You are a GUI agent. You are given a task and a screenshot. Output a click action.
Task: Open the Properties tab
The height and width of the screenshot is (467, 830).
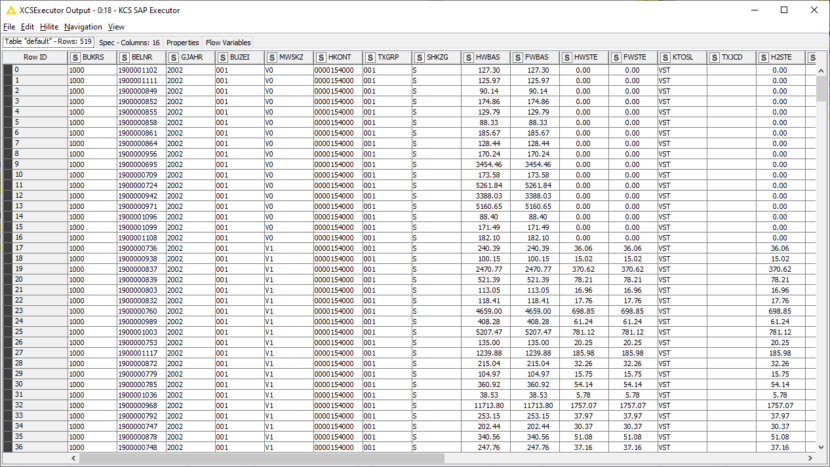182,43
